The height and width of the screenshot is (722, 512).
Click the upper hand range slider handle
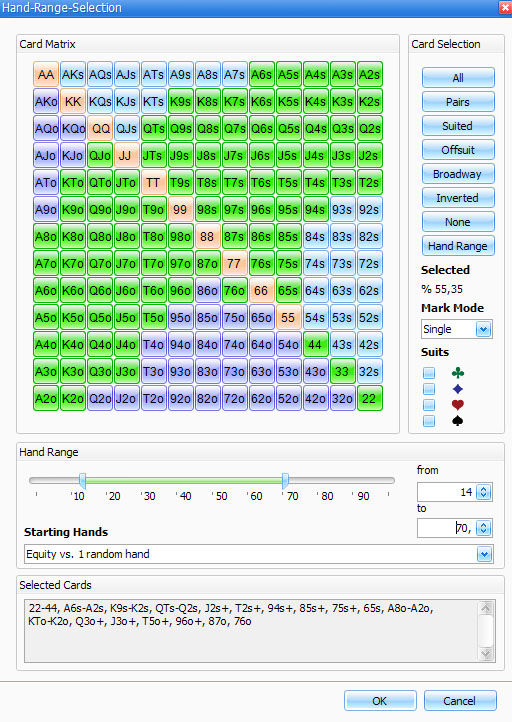coord(285,481)
